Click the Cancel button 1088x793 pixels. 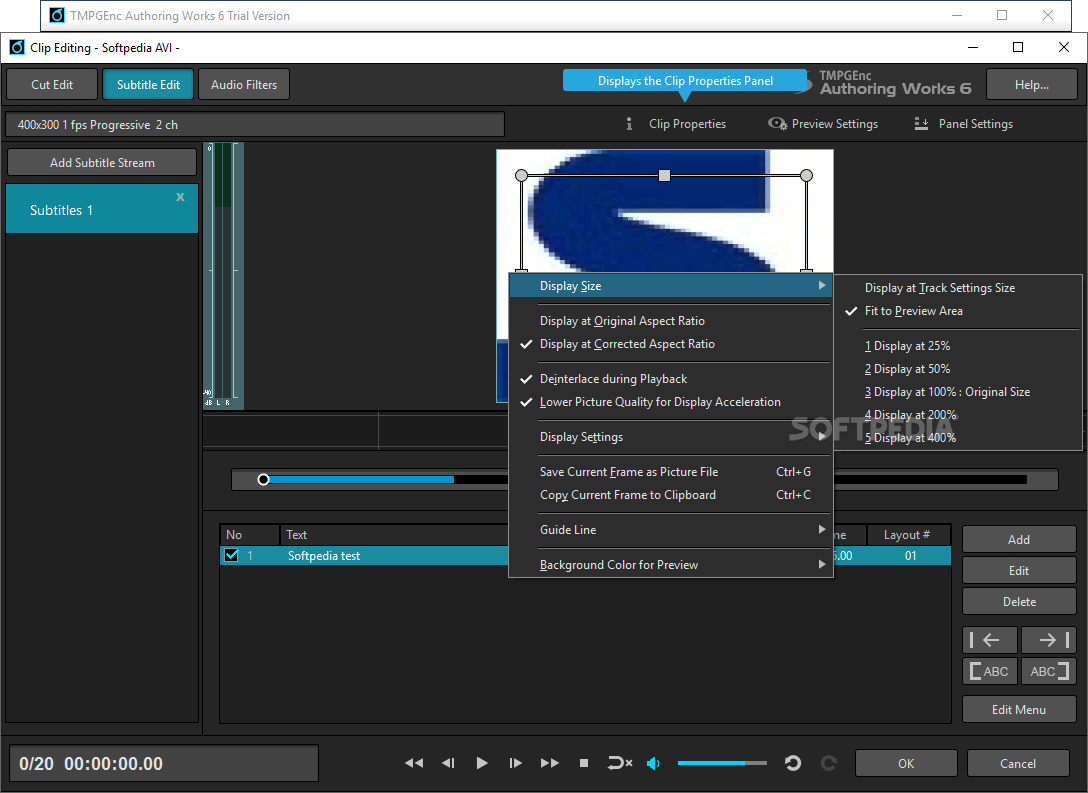coord(1018,763)
